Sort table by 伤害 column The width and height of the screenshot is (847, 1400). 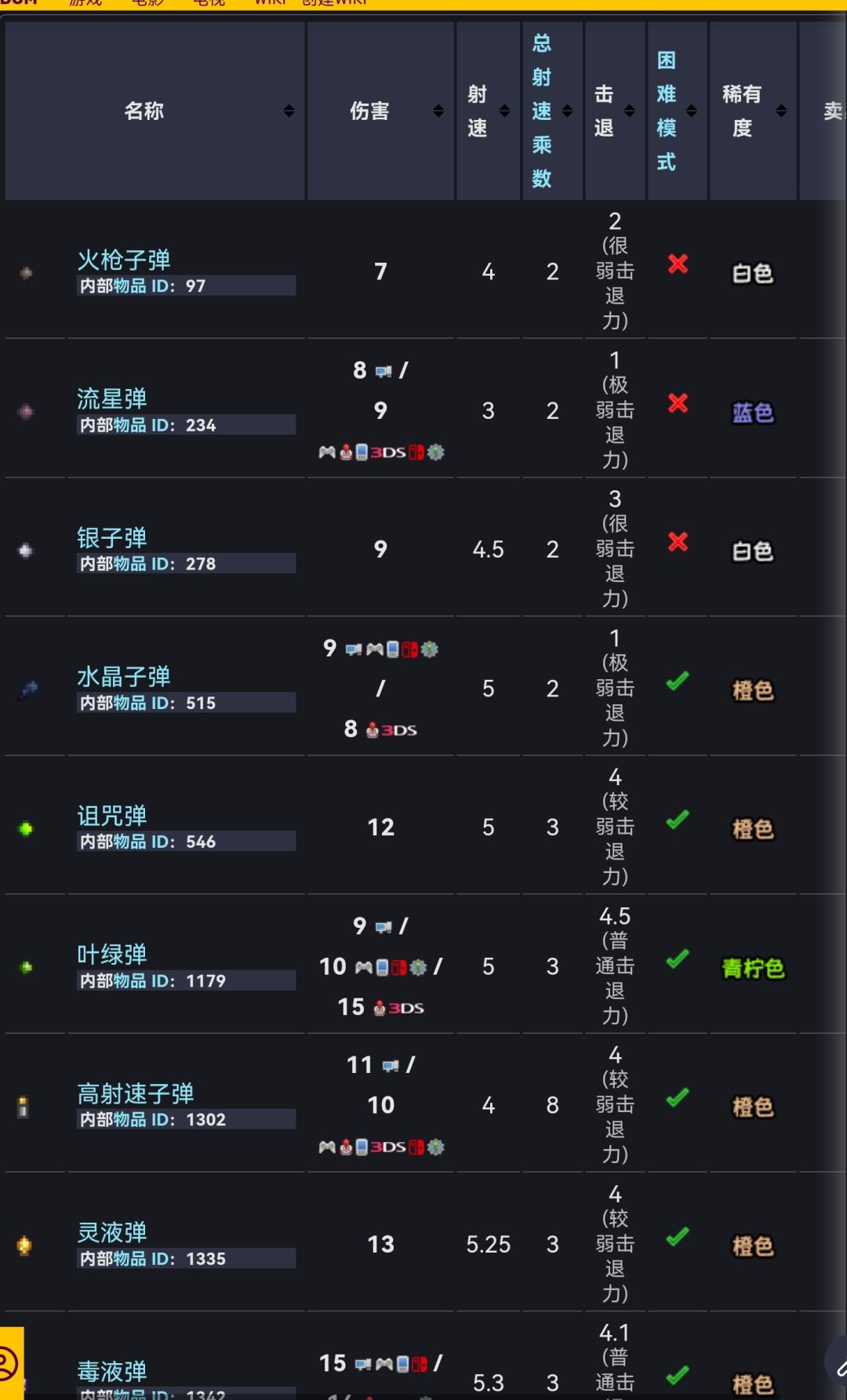(438, 111)
